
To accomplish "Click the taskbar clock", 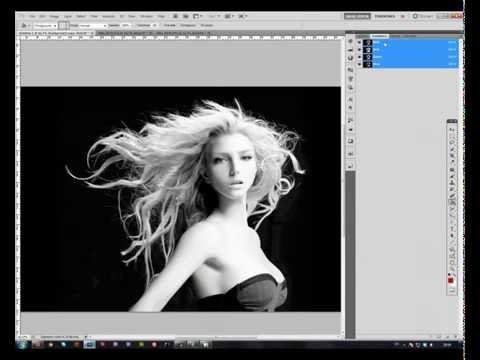I will (x=447, y=345).
